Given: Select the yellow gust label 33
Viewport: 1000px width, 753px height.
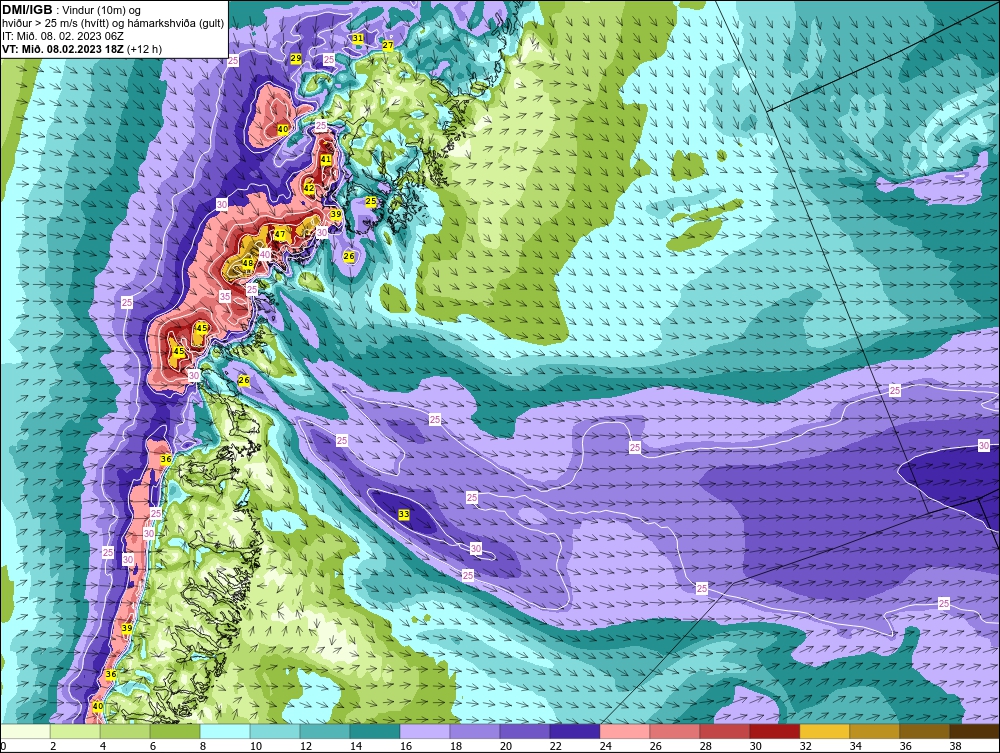Looking at the screenshot, I should [404, 514].
